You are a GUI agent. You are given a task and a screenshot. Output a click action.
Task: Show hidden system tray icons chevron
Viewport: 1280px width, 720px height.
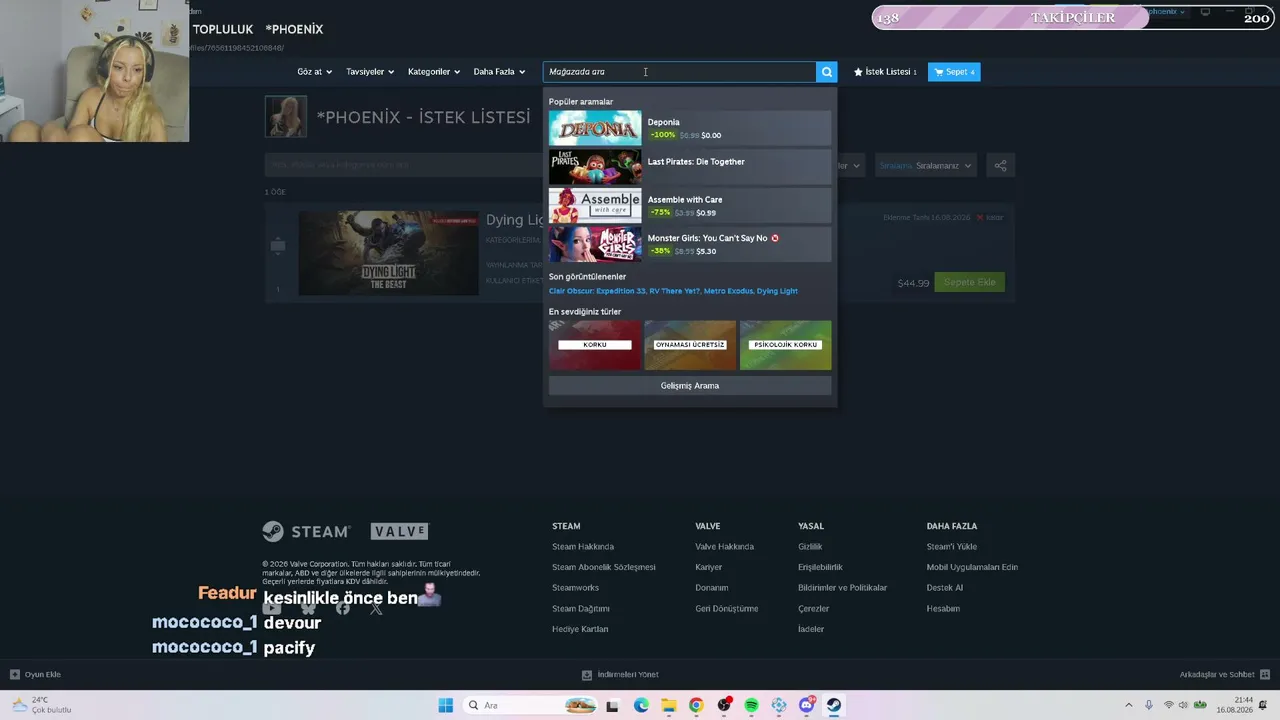coord(1129,705)
